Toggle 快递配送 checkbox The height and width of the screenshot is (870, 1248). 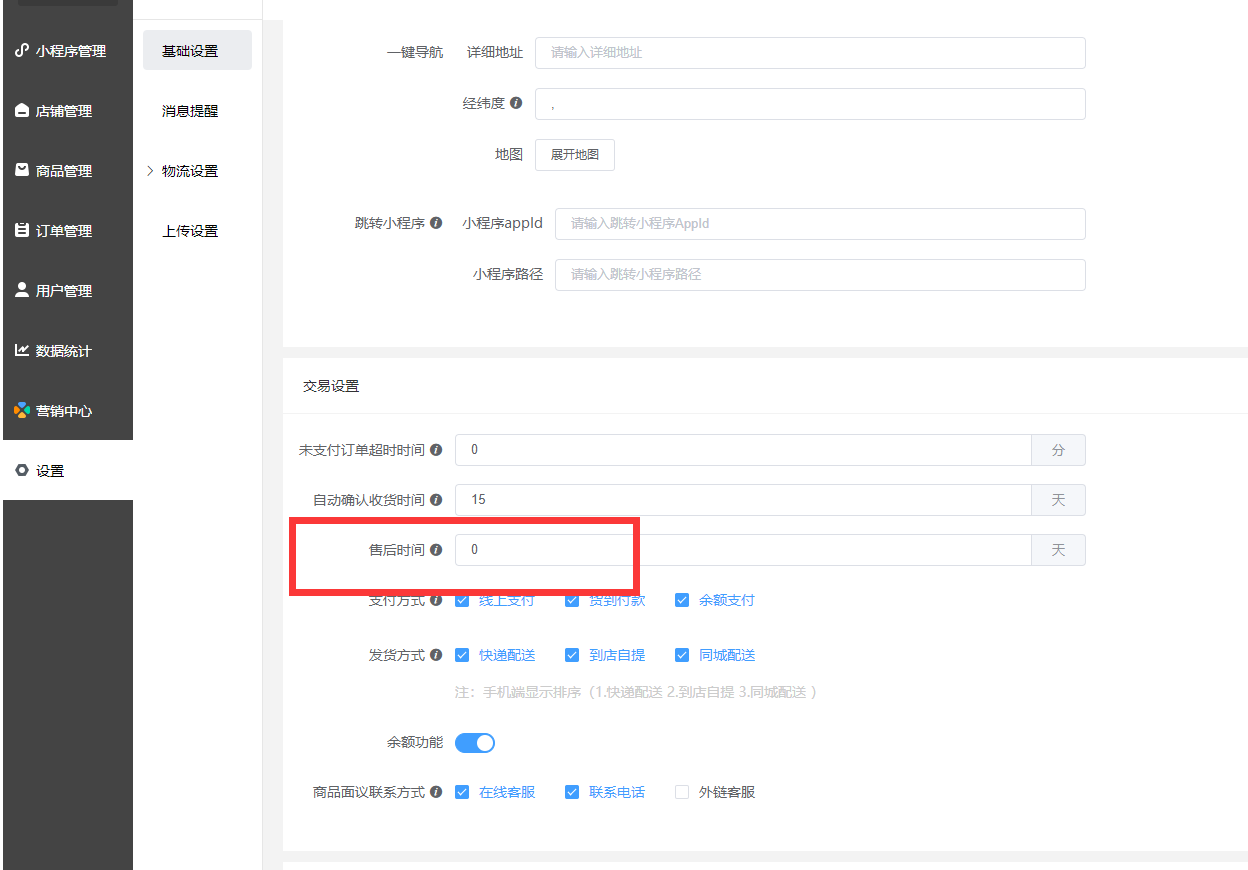462,655
